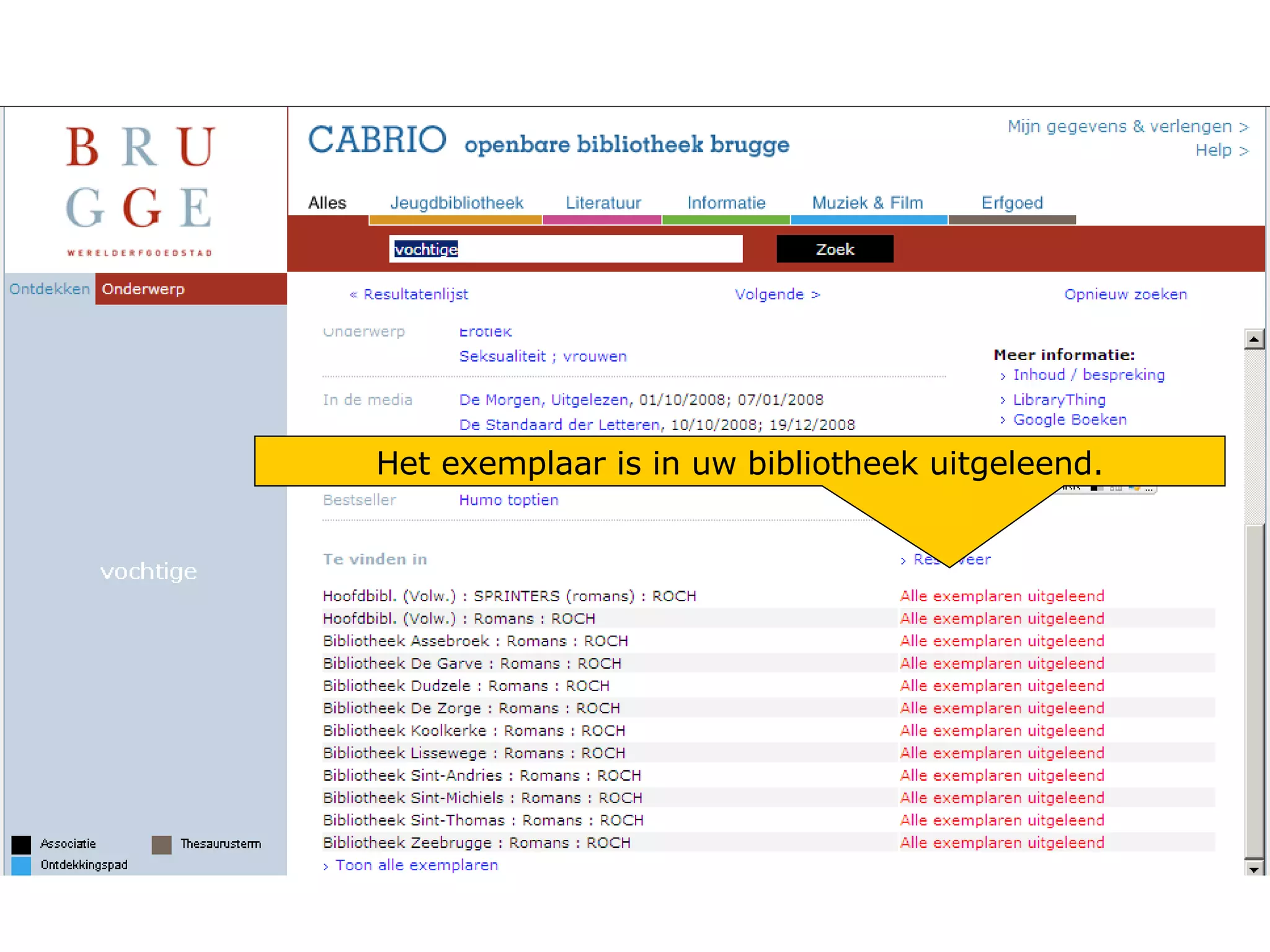Viewport: 1270px width, 952px height.
Task: Open the Erfgoed tab
Action: click(x=1012, y=203)
